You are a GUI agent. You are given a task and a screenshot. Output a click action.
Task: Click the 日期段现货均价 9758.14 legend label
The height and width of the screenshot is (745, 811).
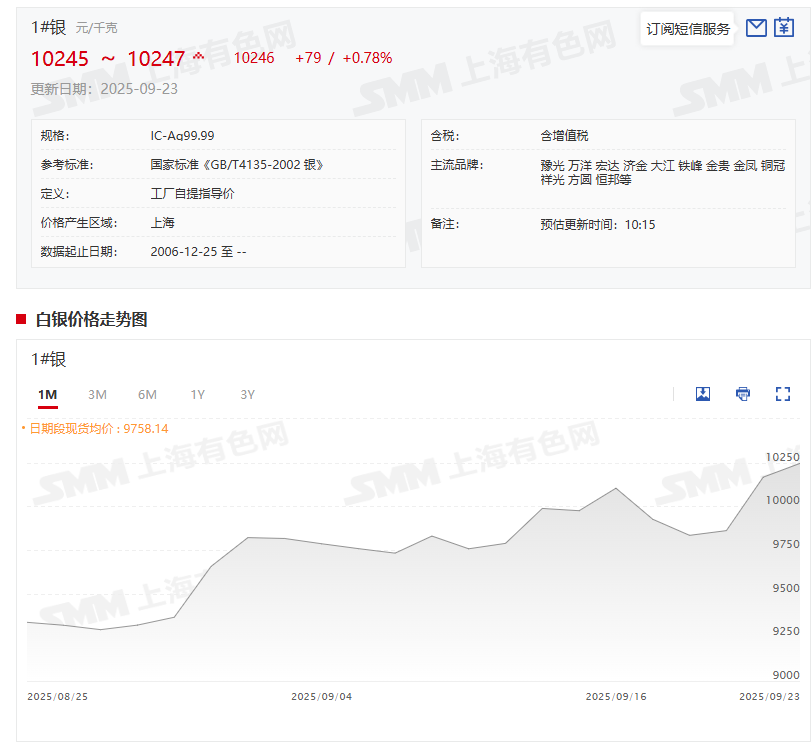98,428
